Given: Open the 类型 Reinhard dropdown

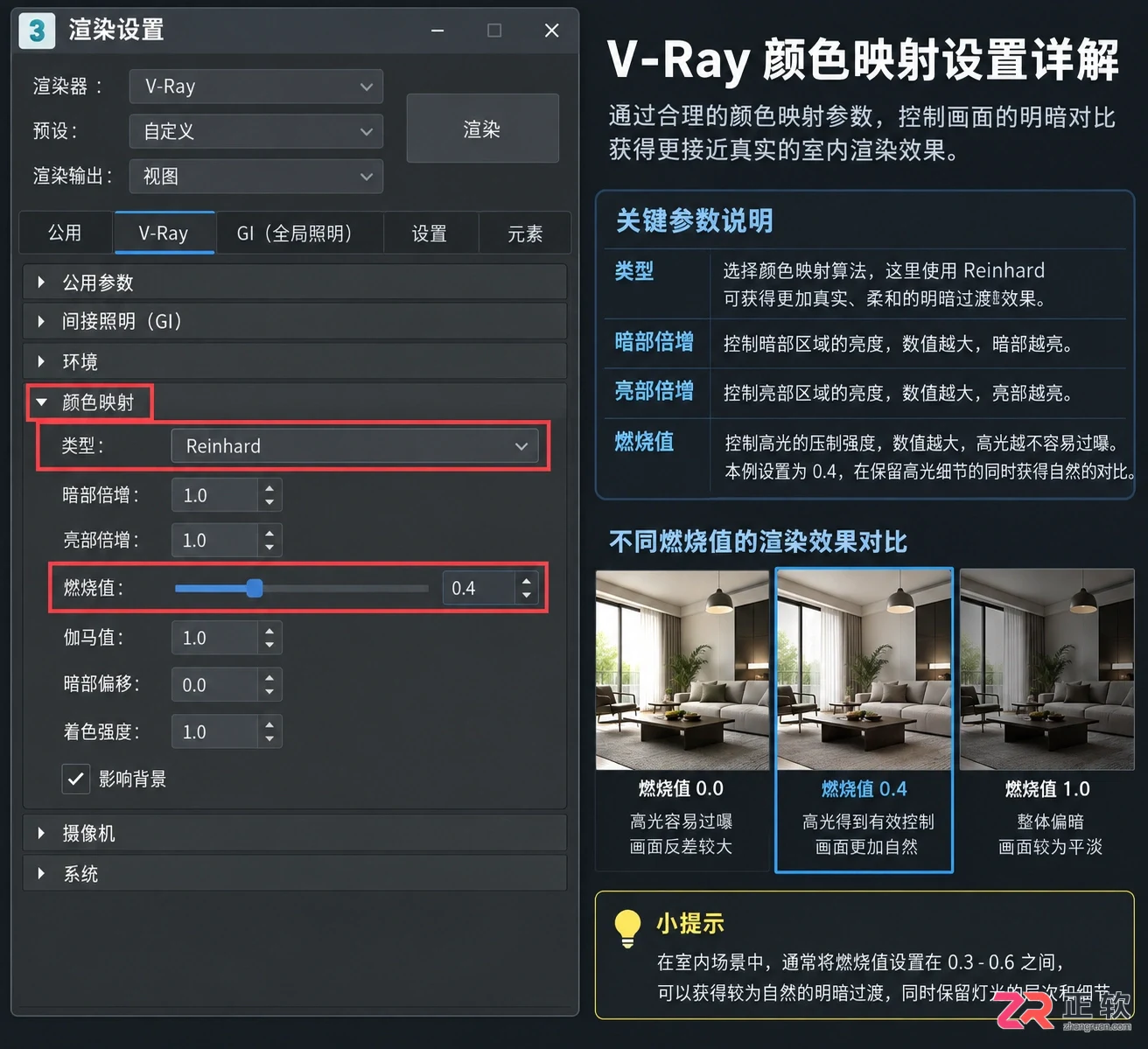Looking at the screenshot, I should click(353, 446).
